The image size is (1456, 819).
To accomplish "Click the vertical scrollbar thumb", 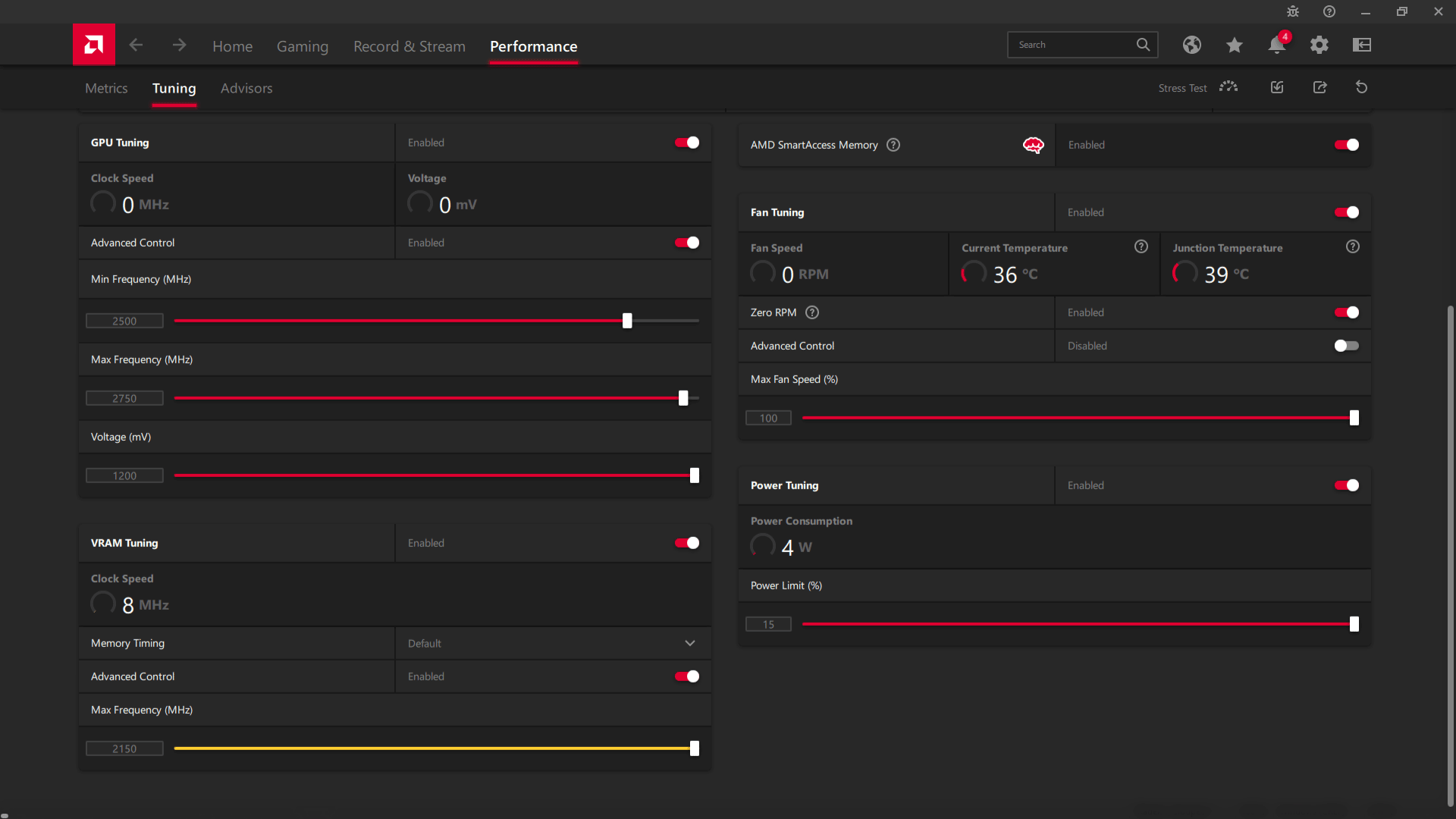I will pos(1450,555).
